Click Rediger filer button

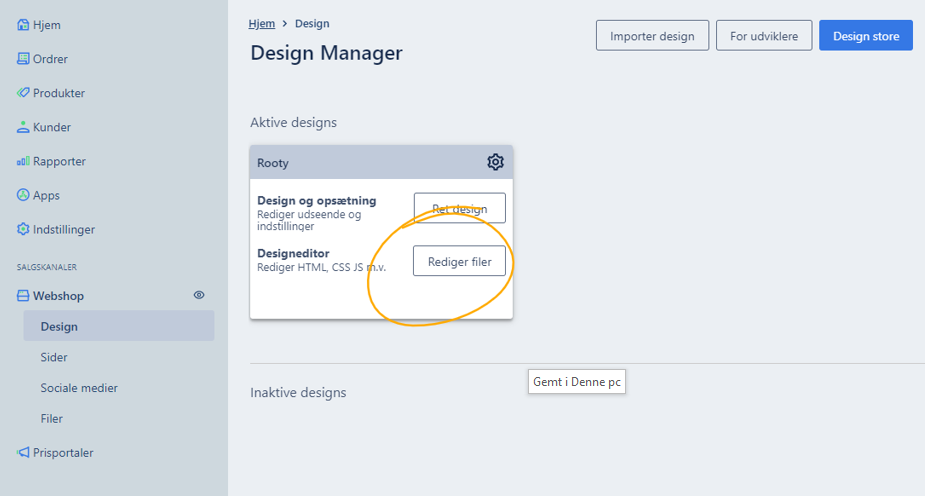pos(460,261)
